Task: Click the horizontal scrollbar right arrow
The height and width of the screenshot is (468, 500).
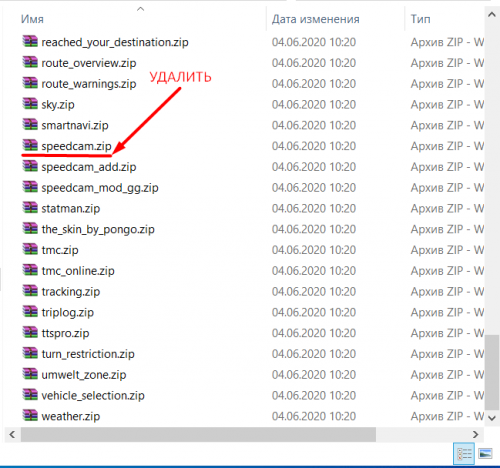Action: click(x=476, y=434)
